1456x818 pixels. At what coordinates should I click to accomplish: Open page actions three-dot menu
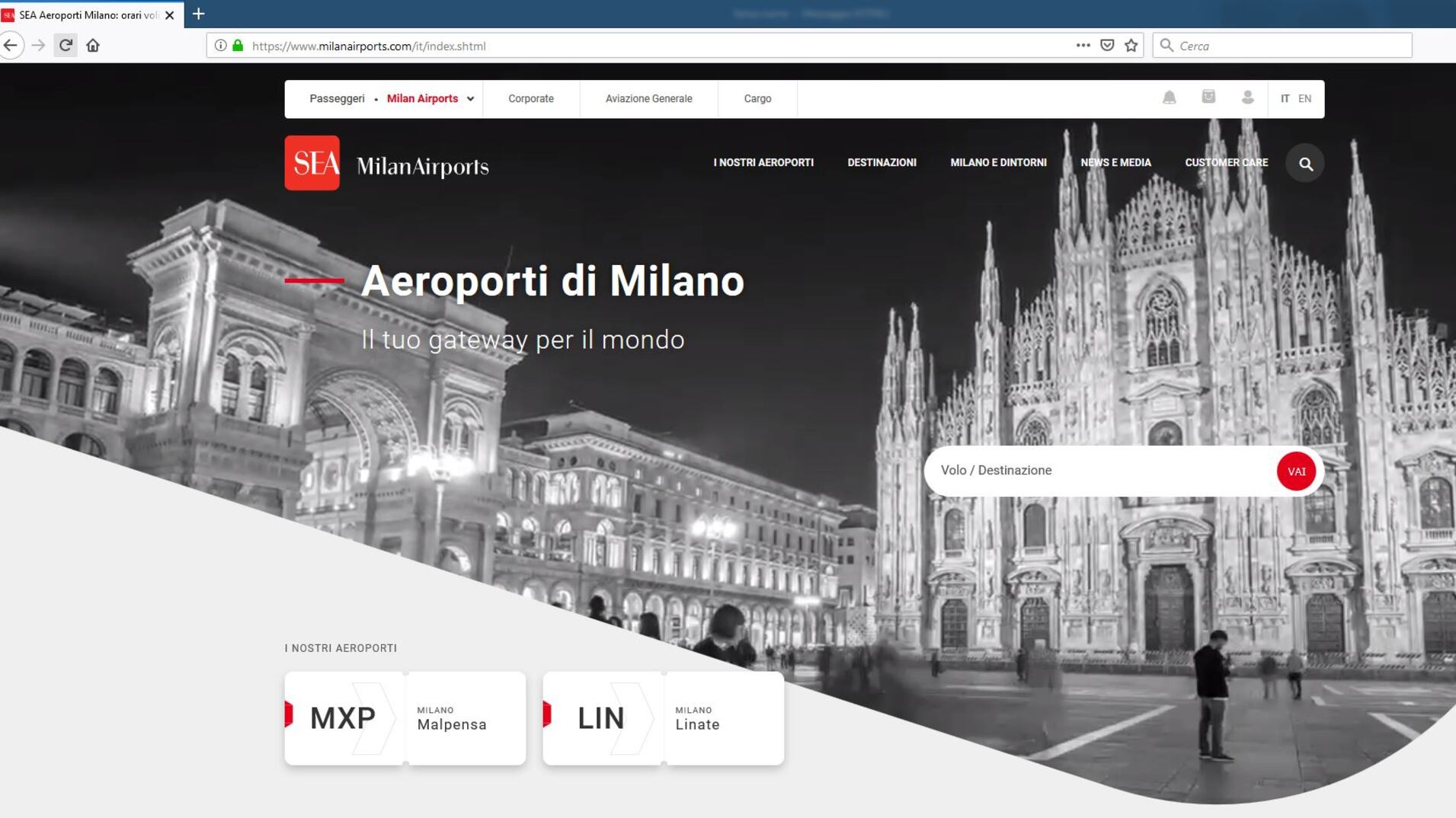point(1083,46)
